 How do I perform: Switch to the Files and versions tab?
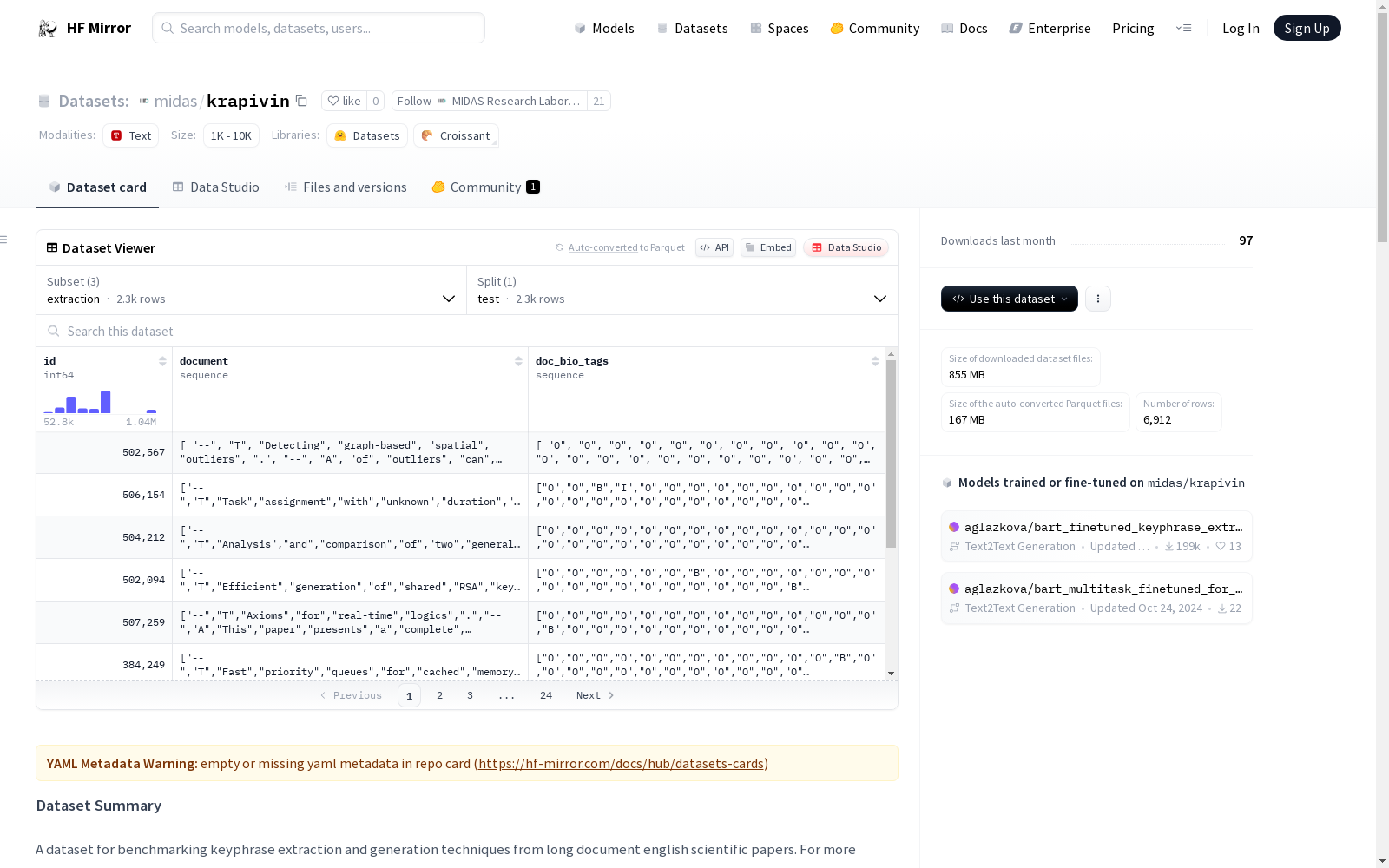coord(346,187)
